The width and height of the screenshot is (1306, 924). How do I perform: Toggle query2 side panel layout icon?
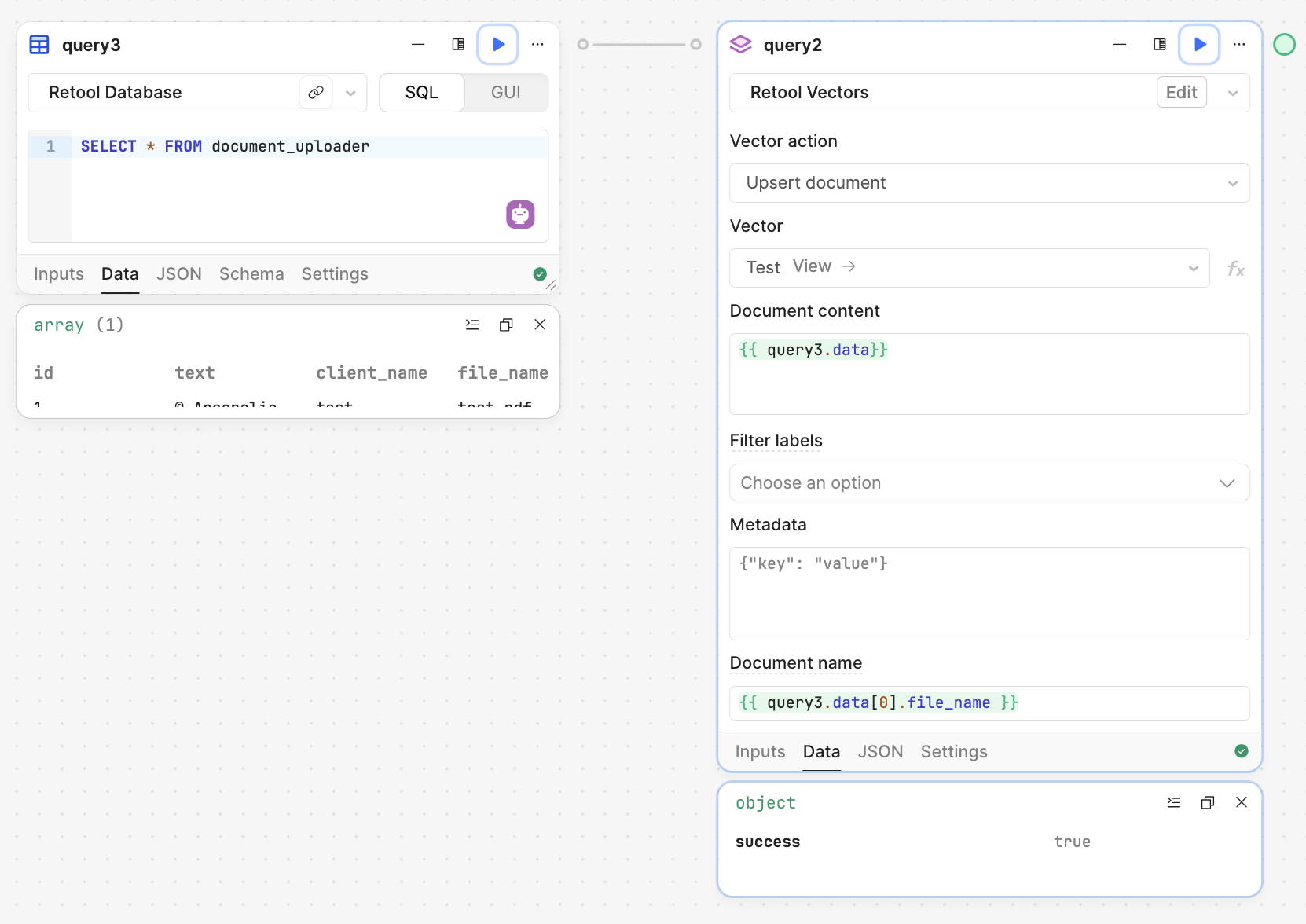coord(1160,45)
